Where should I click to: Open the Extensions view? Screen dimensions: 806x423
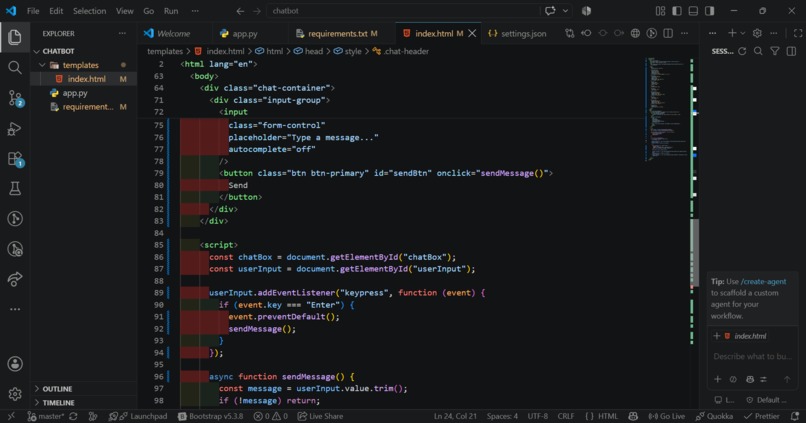pyautogui.click(x=15, y=159)
